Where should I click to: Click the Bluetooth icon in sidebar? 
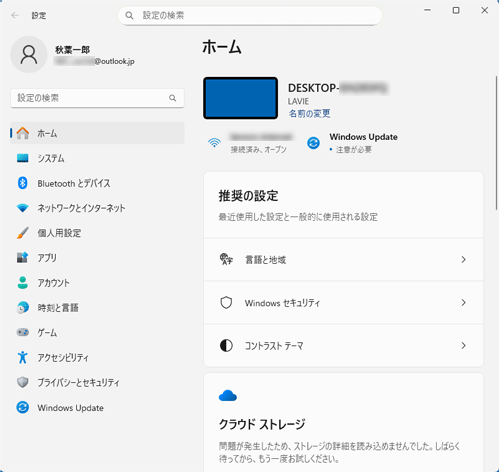pos(23,183)
